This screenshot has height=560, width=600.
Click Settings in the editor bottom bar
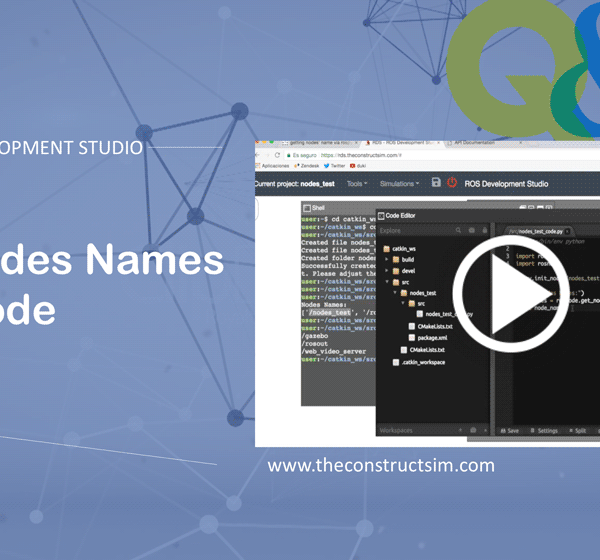click(x=544, y=431)
